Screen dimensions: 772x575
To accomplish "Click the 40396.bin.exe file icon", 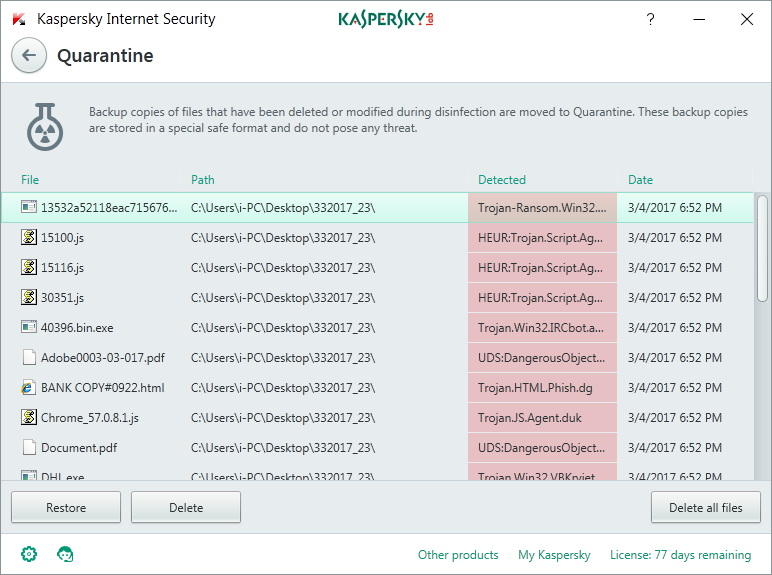I will (x=29, y=327).
